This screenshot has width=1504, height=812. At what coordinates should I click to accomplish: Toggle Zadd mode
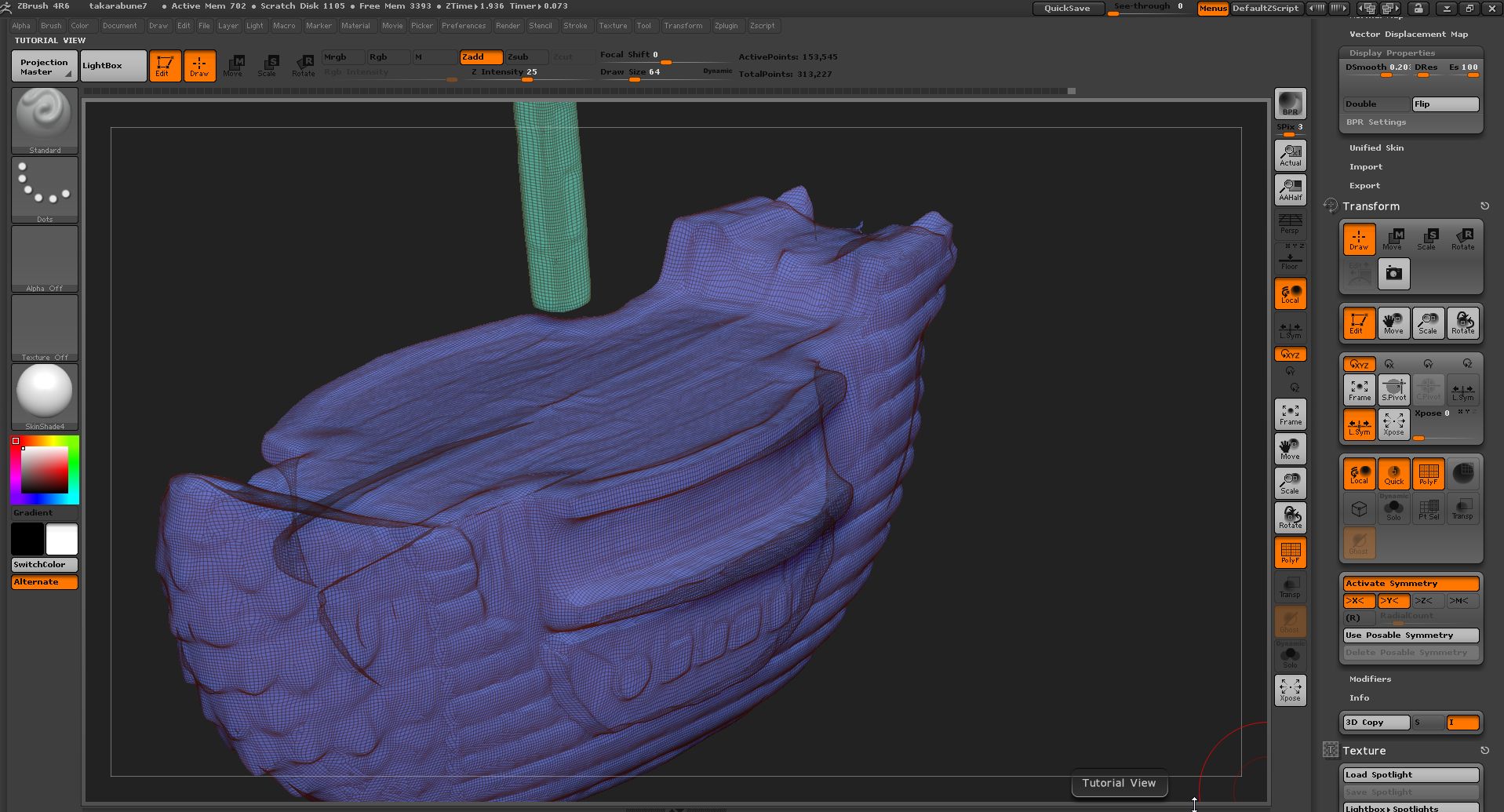[481, 57]
